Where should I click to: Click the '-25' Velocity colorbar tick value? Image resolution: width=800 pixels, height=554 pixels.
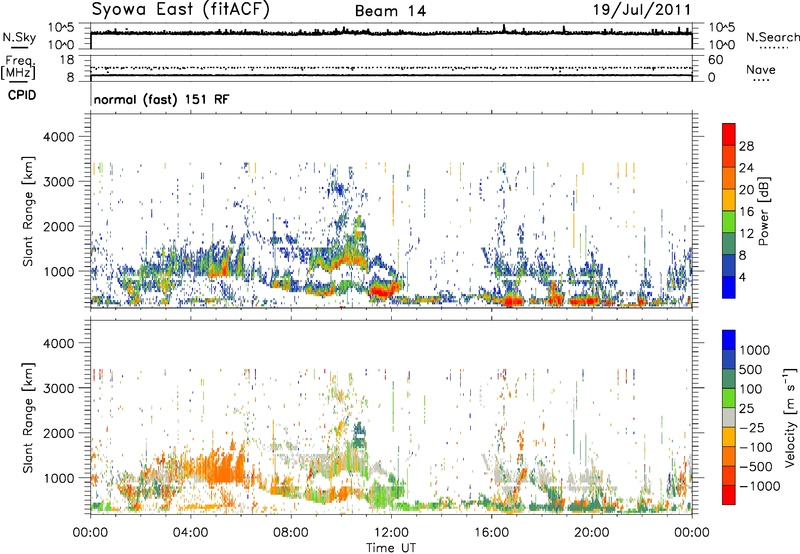tap(752, 427)
